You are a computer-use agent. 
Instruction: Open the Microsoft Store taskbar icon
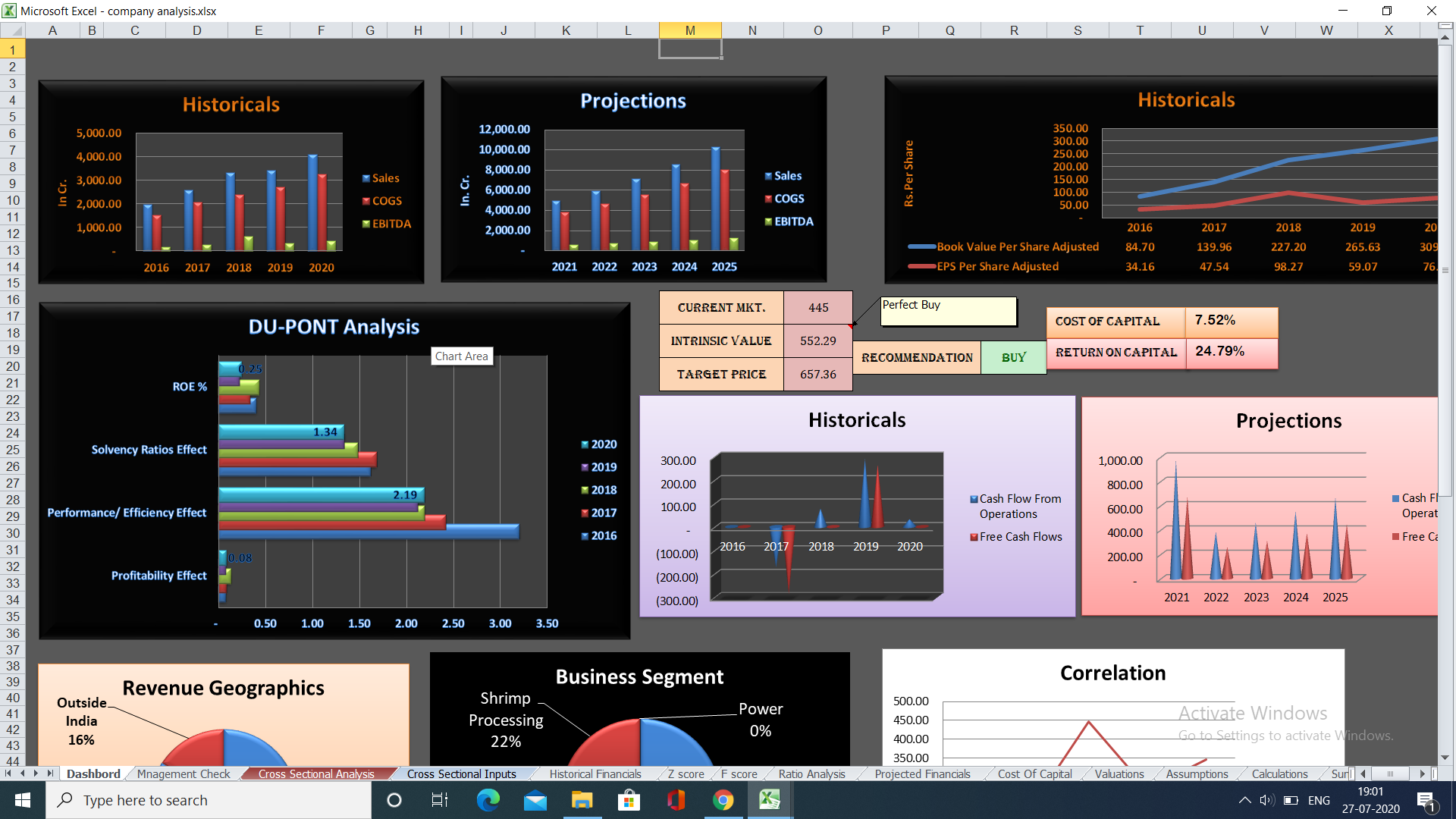629,800
